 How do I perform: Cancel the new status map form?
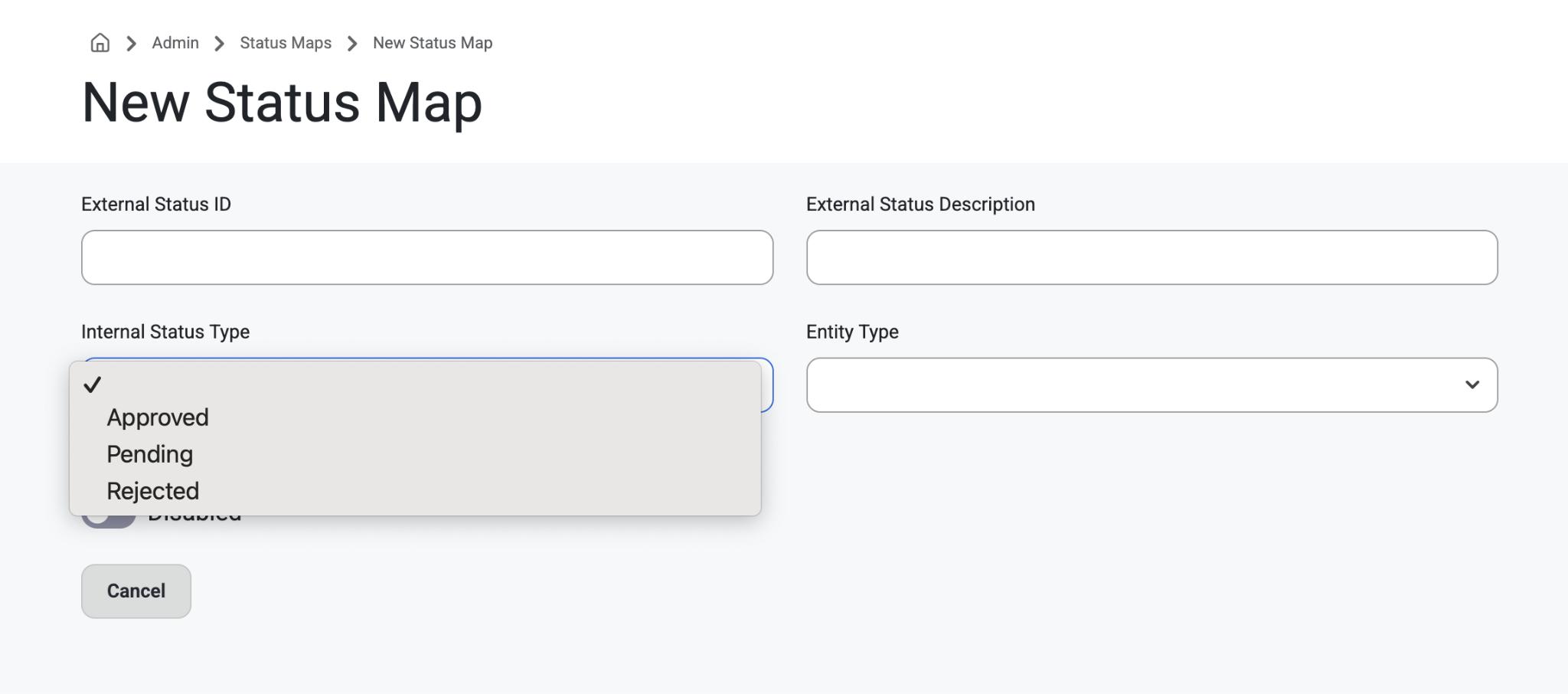click(x=136, y=591)
